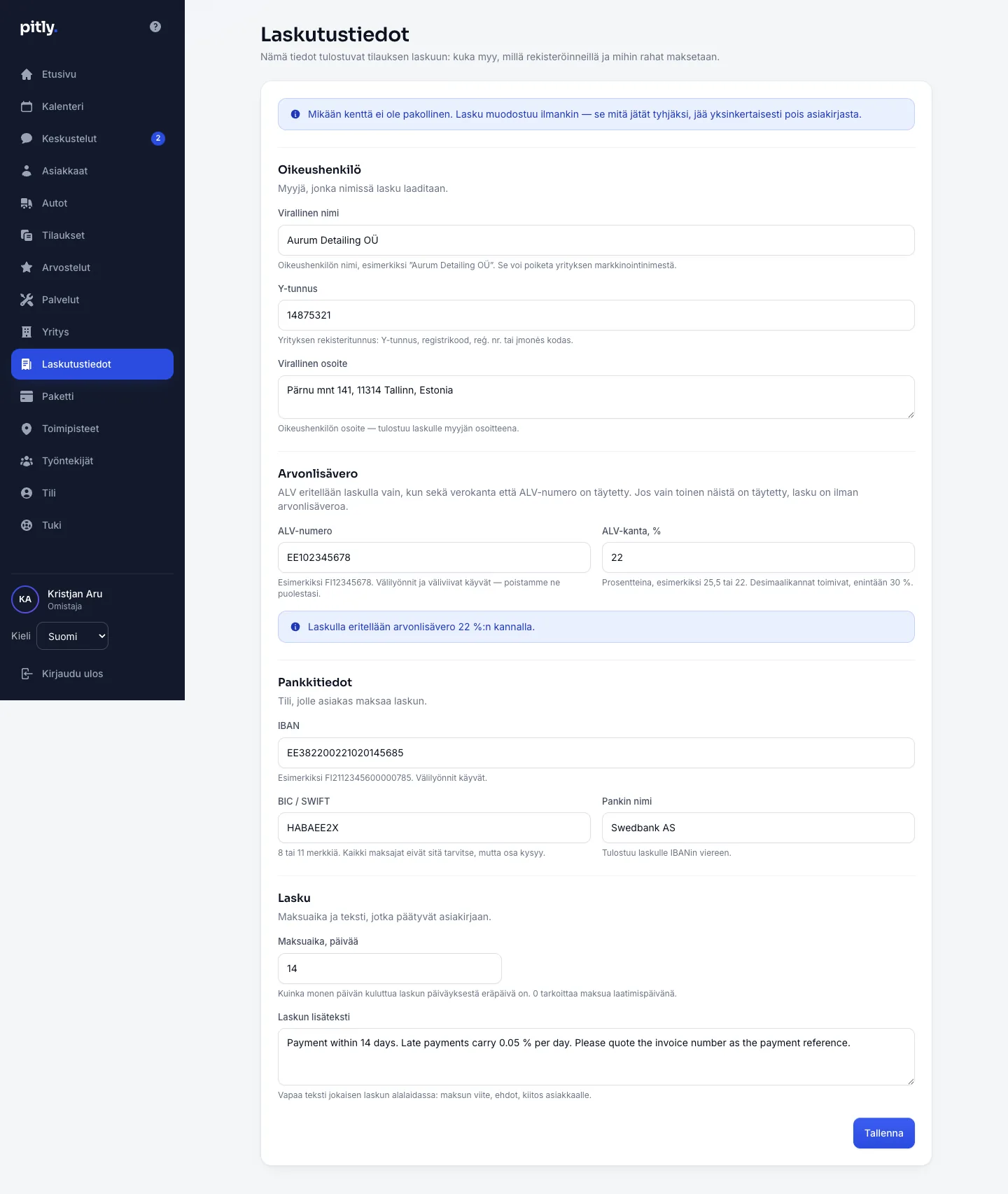Click the Palvelut tools icon

tap(27, 300)
